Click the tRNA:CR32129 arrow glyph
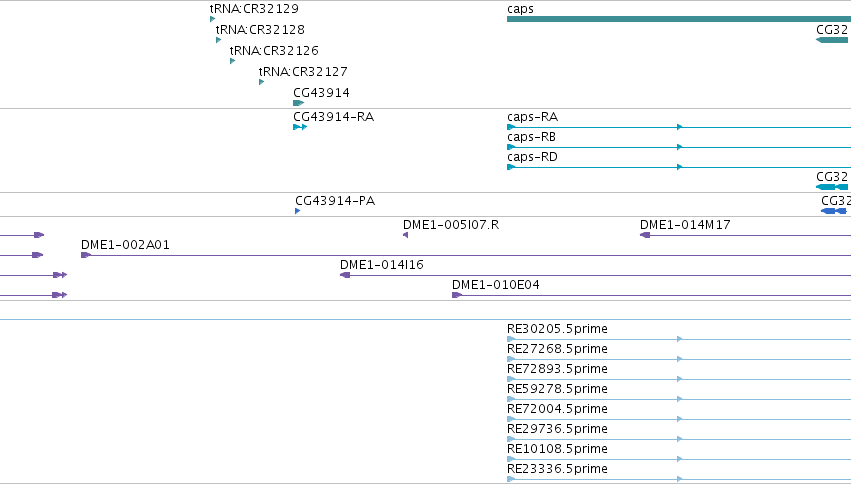851x484 pixels. pyautogui.click(x=212, y=19)
